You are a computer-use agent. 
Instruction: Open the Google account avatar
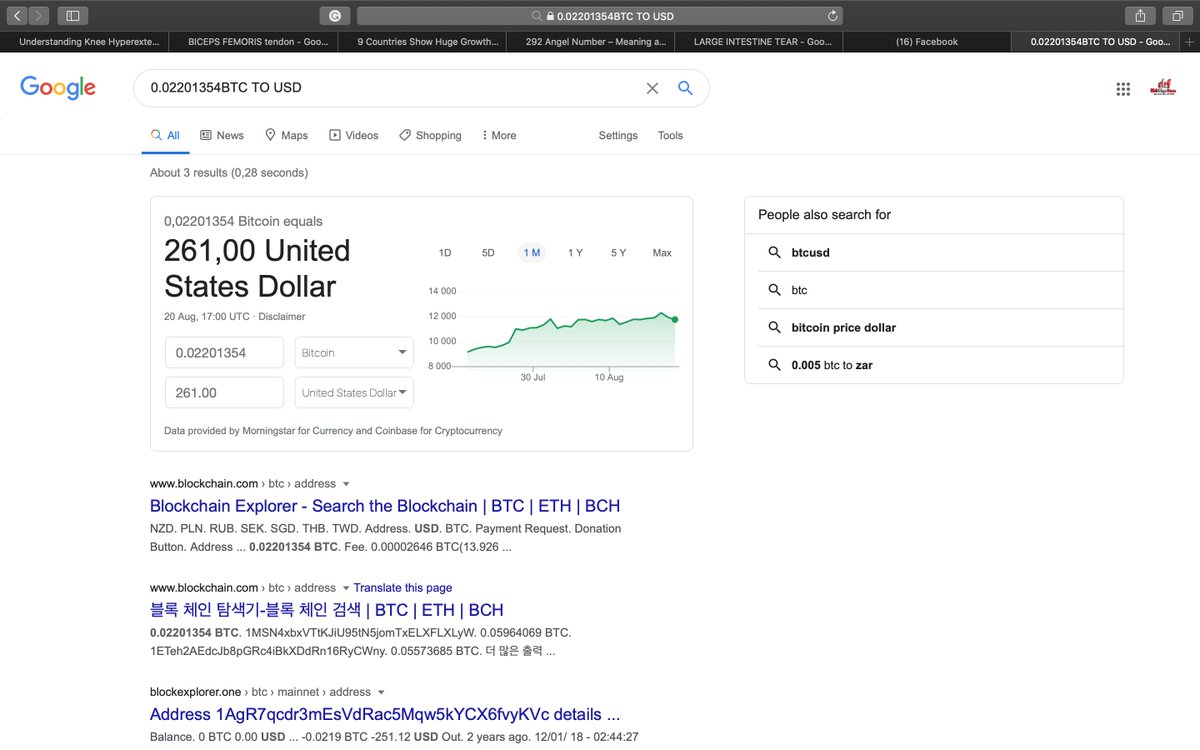click(x=1163, y=88)
